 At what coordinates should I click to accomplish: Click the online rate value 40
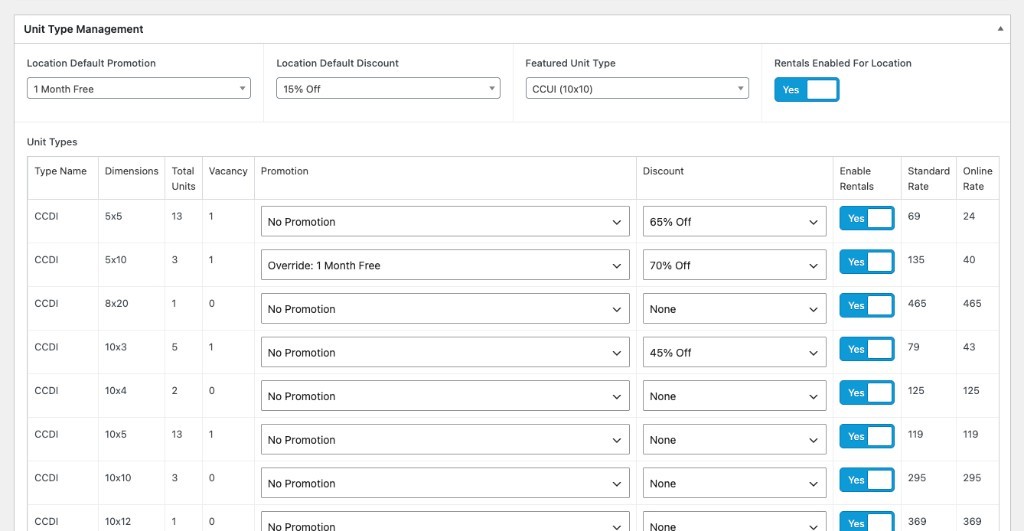coord(968,259)
